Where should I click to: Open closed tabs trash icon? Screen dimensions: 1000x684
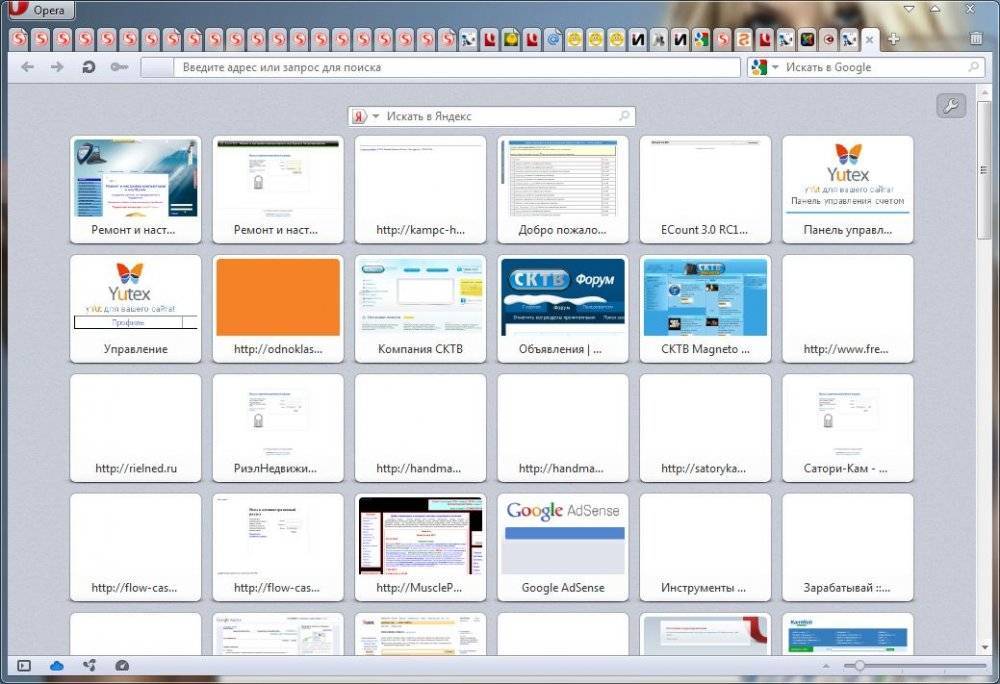pyautogui.click(x=975, y=39)
